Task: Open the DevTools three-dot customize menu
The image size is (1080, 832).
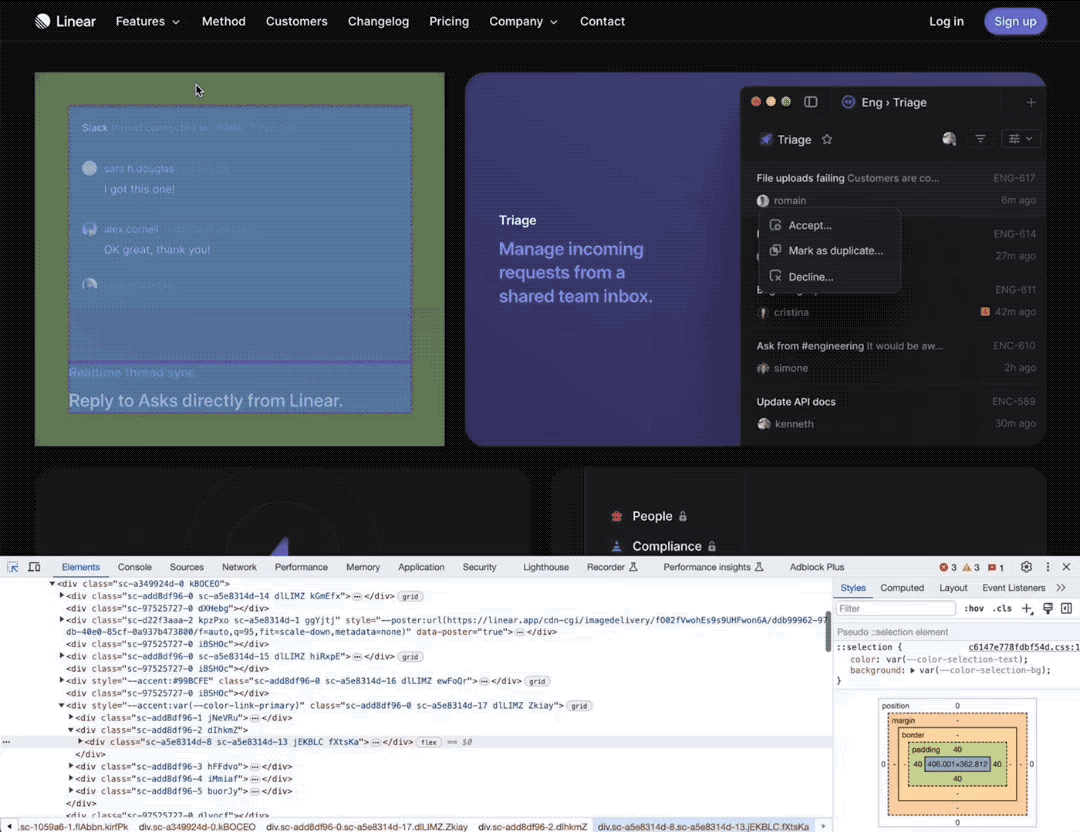Action: [1048, 567]
